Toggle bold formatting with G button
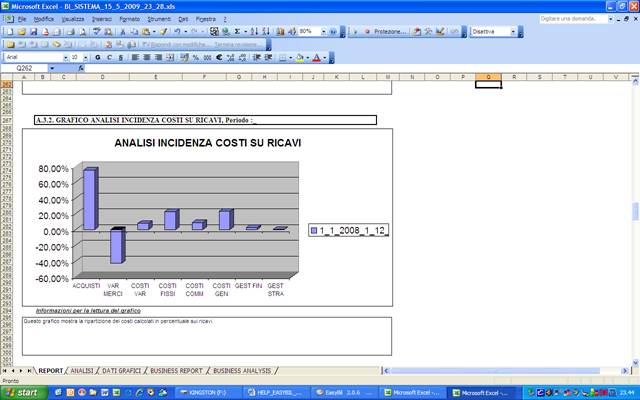Viewport: 640px width, 400px height. tap(97, 58)
